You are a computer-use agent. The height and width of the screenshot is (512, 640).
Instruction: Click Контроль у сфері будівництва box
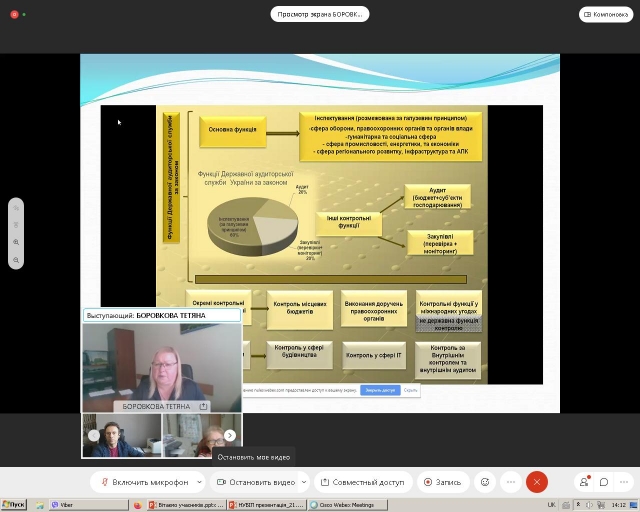(x=299, y=354)
